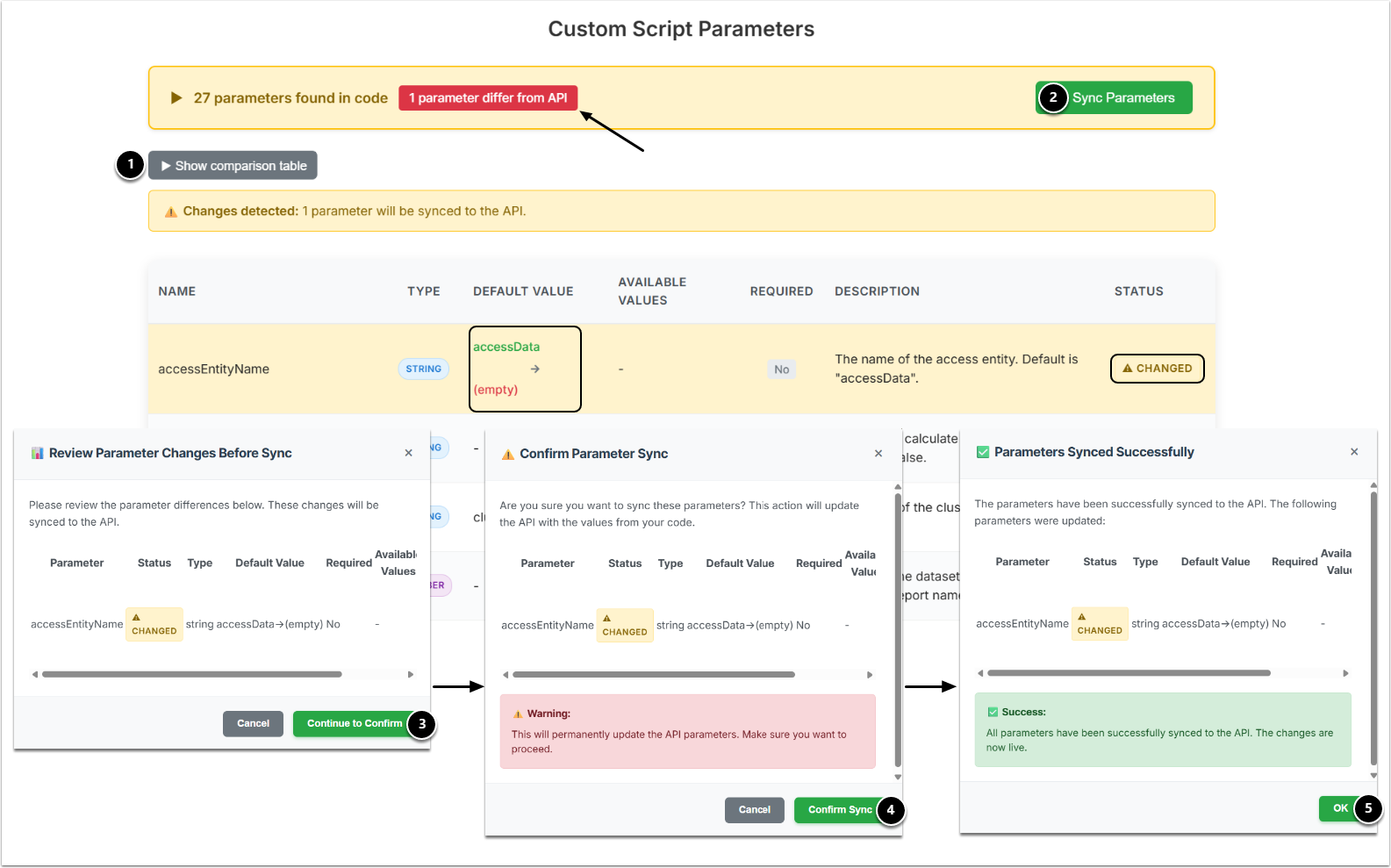This screenshot has height=868, width=1391.
Task: Click the Sync Parameters button
Action: click(1122, 98)
